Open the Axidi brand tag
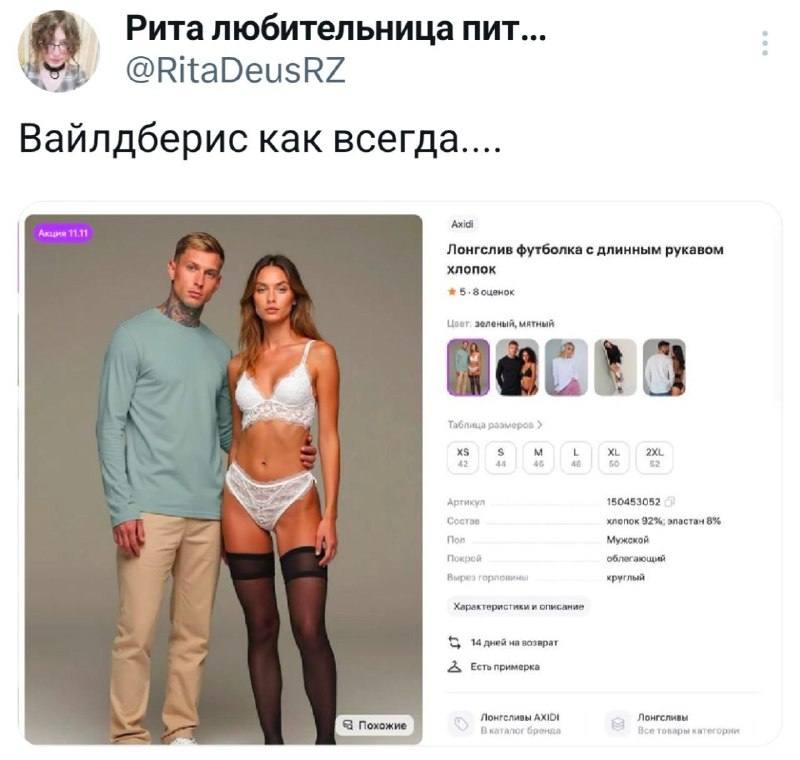Image resolution: width=800 pixels, height=760 pixels. coord(462,224)
